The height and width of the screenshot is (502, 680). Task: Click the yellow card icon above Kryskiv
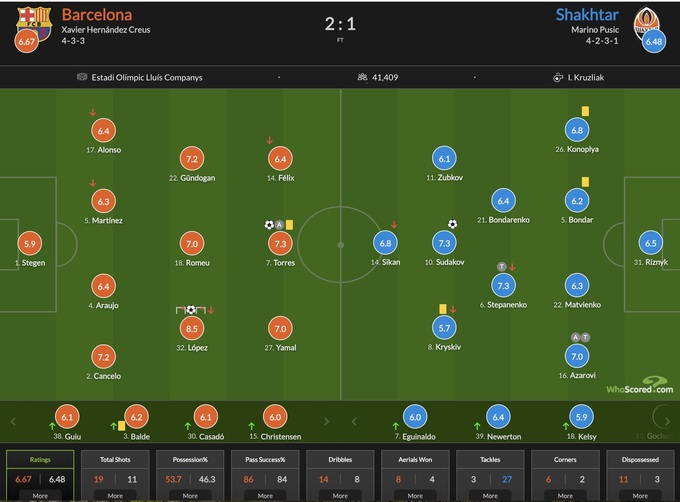441,309
